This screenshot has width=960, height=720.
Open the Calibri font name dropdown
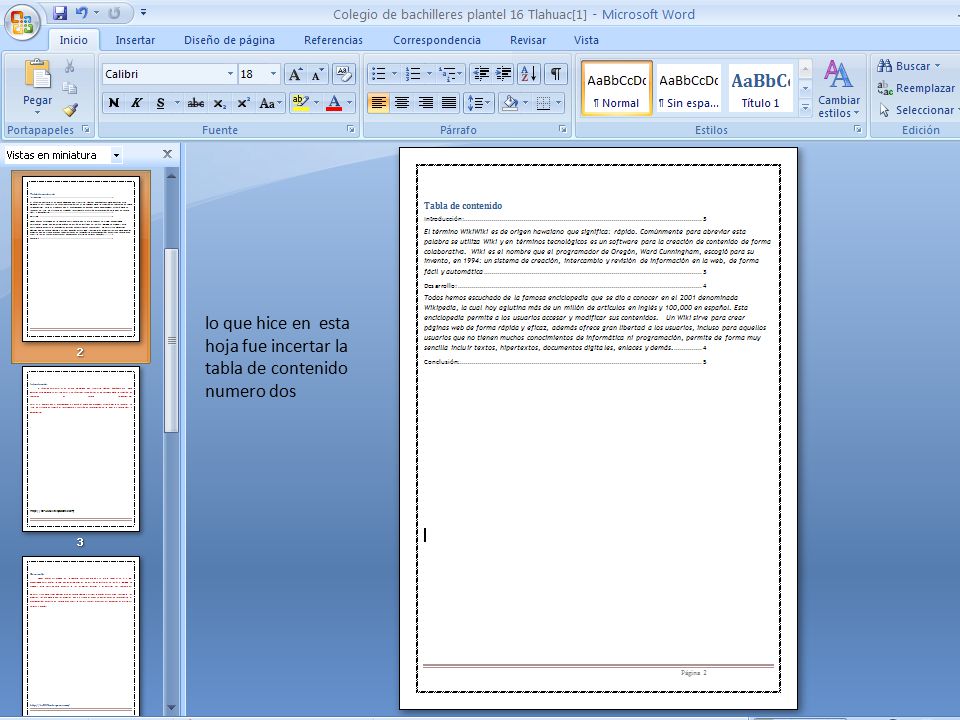(x=230, y=74)
